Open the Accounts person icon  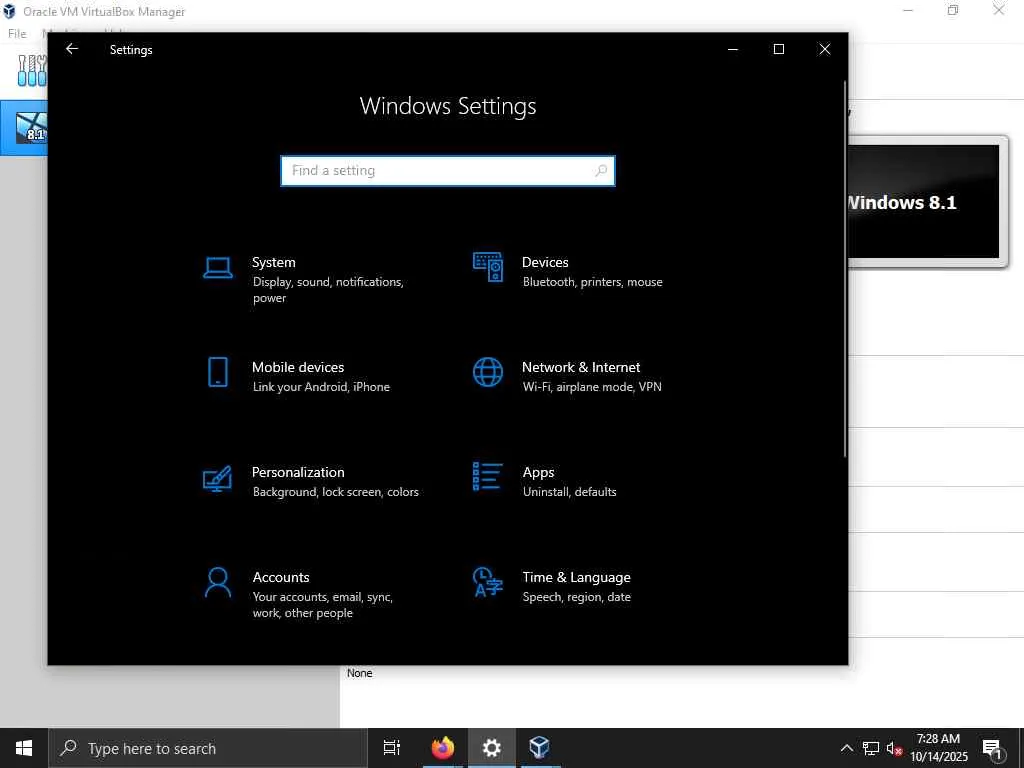pos(217,583)
